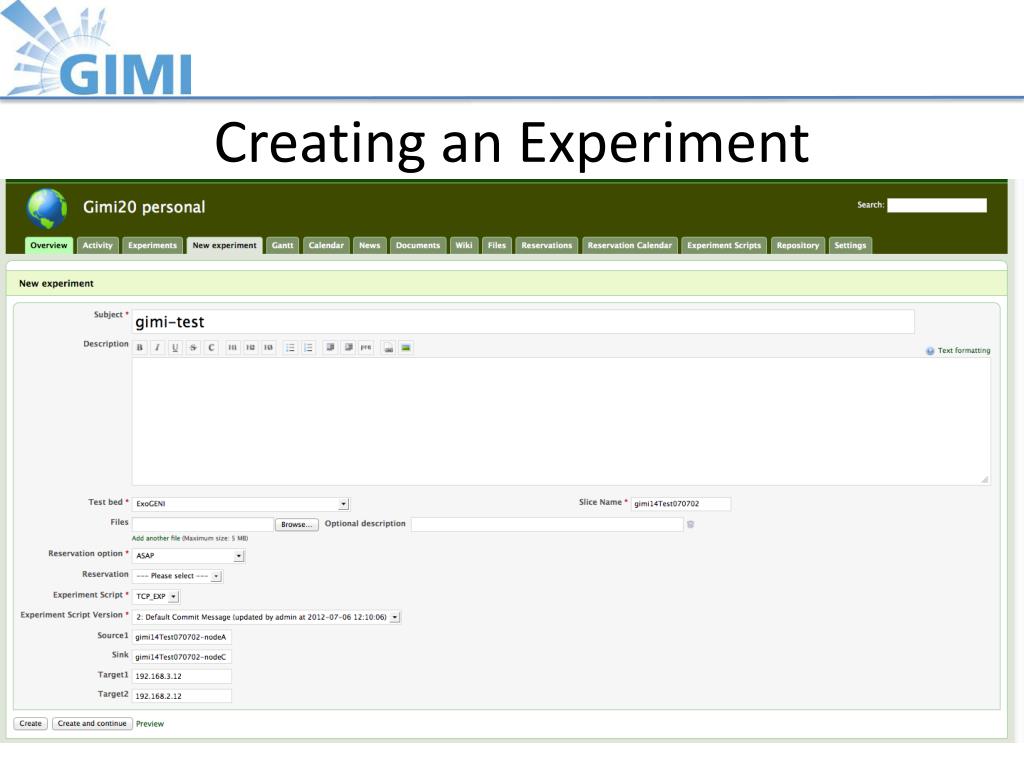The image size is (1024, 768).
Task: Insert preformatted text with pre icon
Action: [x=366, y=348]
